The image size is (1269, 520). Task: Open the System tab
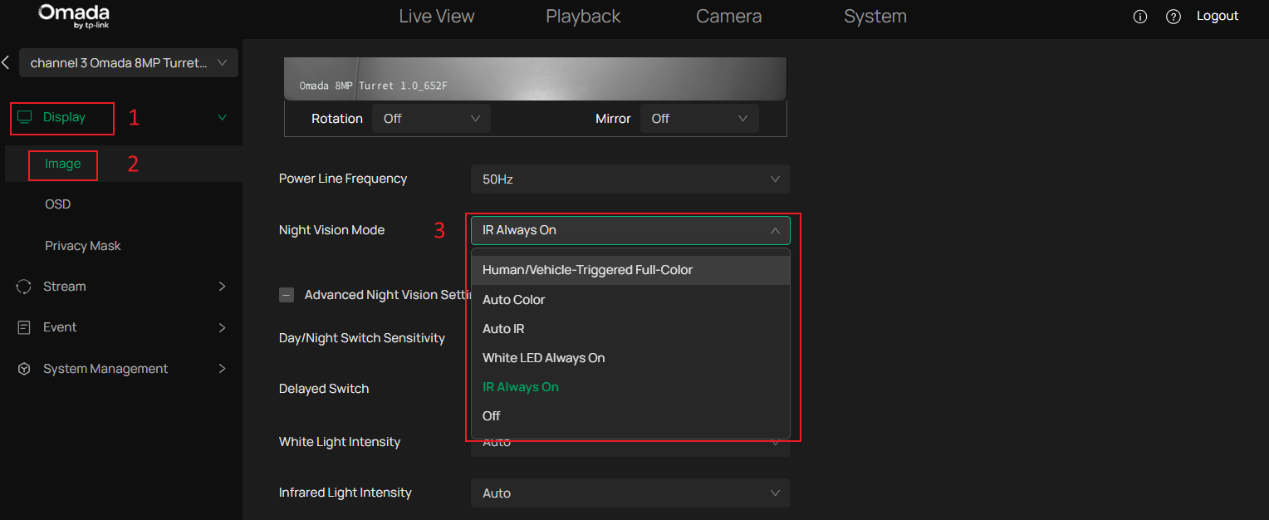pos(875,16)
